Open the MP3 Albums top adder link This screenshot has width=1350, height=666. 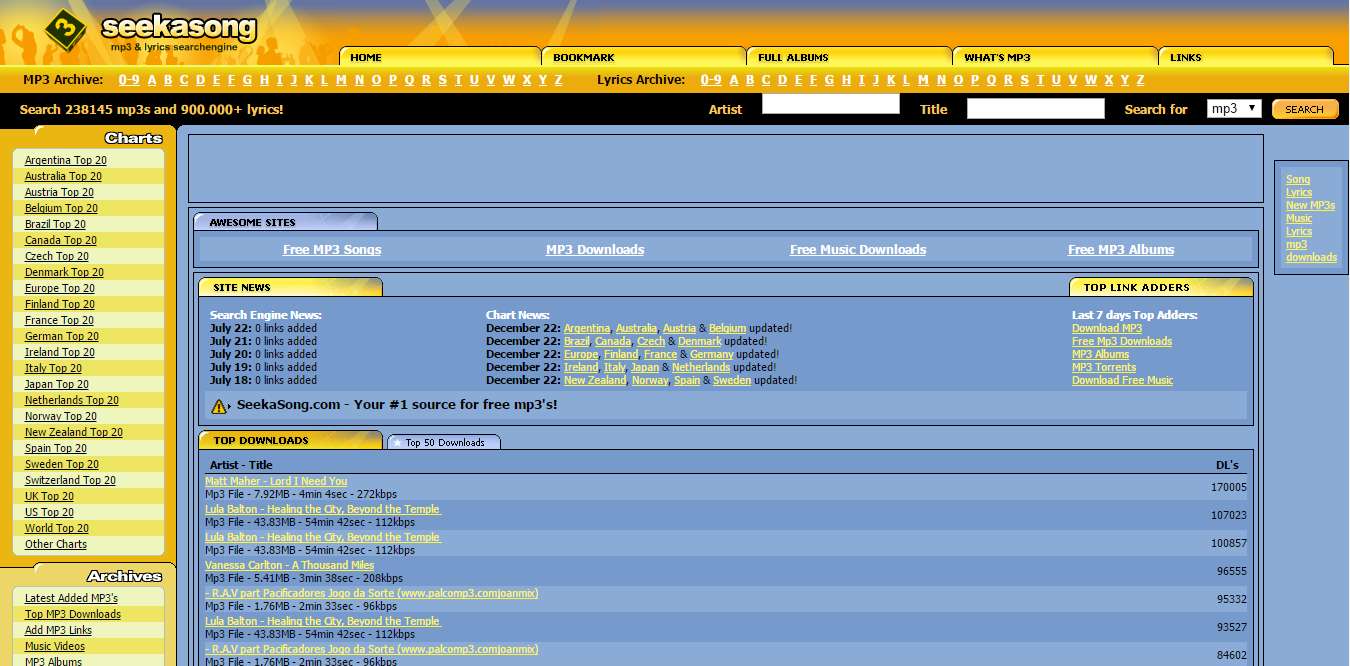point(1100,354)
